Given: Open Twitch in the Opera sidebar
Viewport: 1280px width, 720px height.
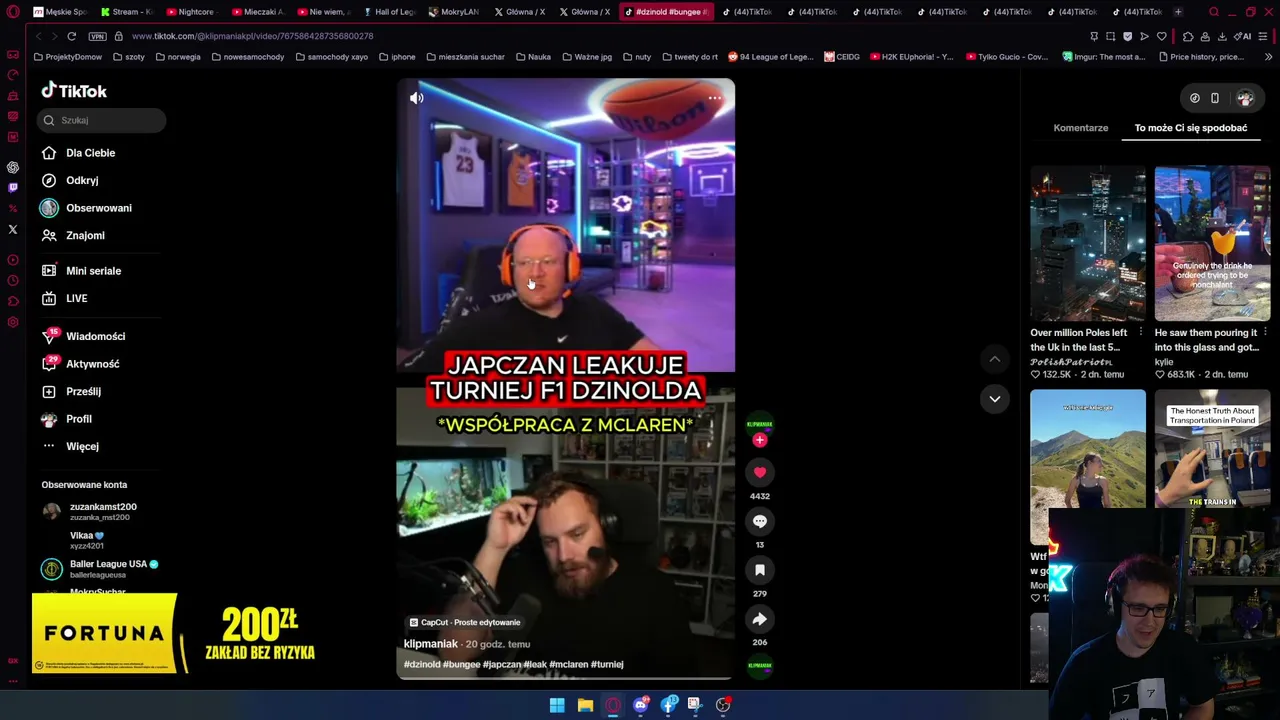Looking at the screenshot, I should coord(13,187).
